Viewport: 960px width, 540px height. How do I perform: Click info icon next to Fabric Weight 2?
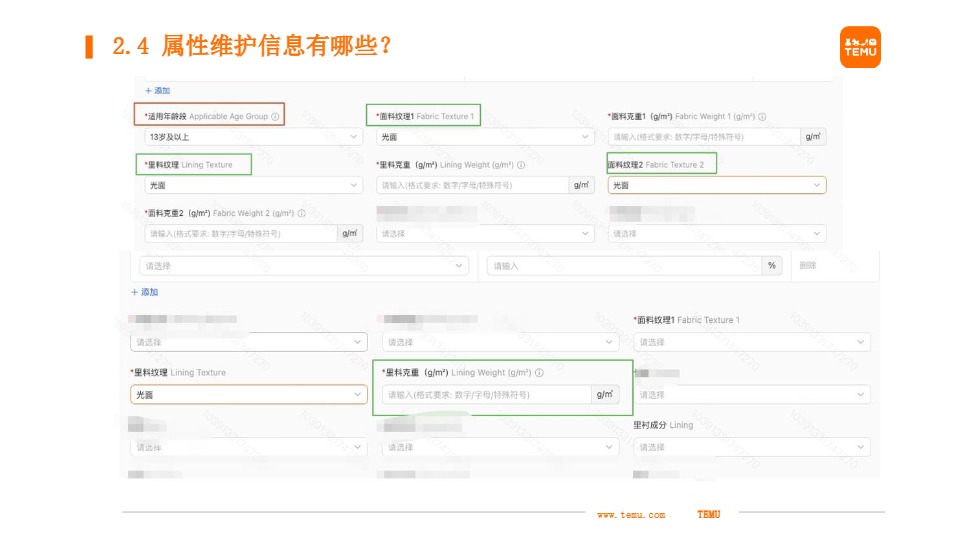tap(301, 213)
